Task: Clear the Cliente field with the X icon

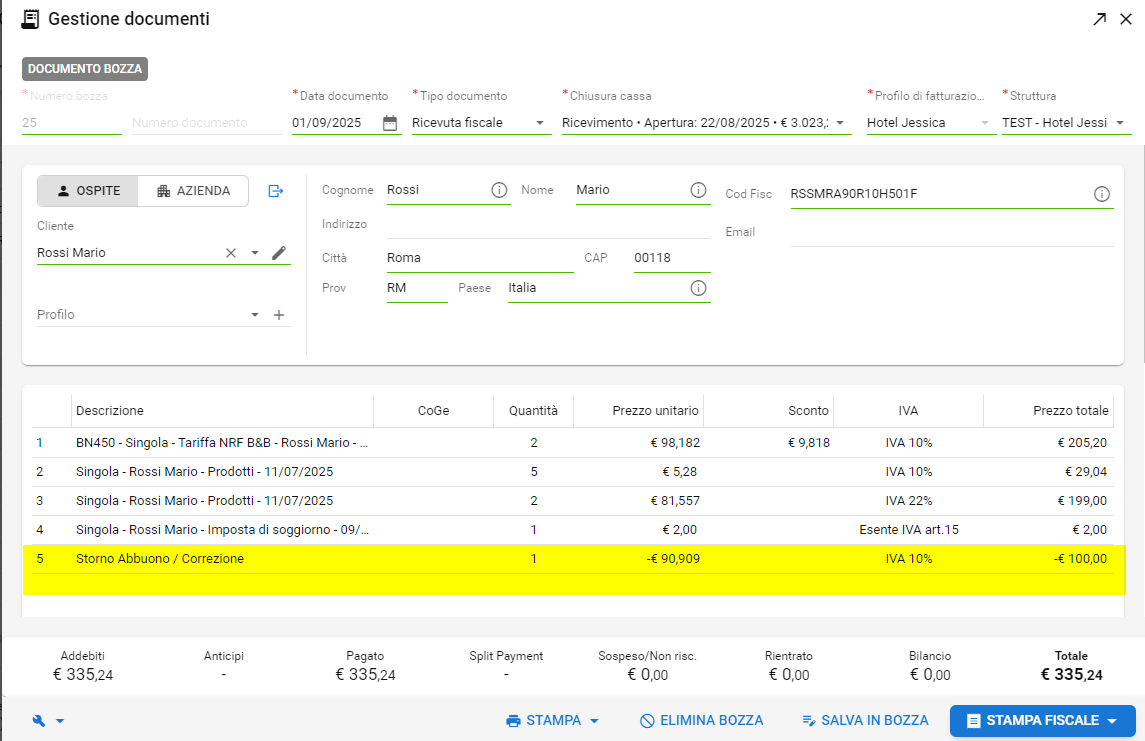Action: click(231, 253)
